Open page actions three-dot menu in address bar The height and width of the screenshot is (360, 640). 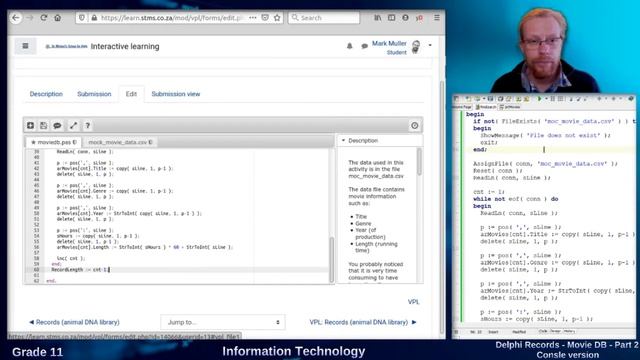pos(253,18)
